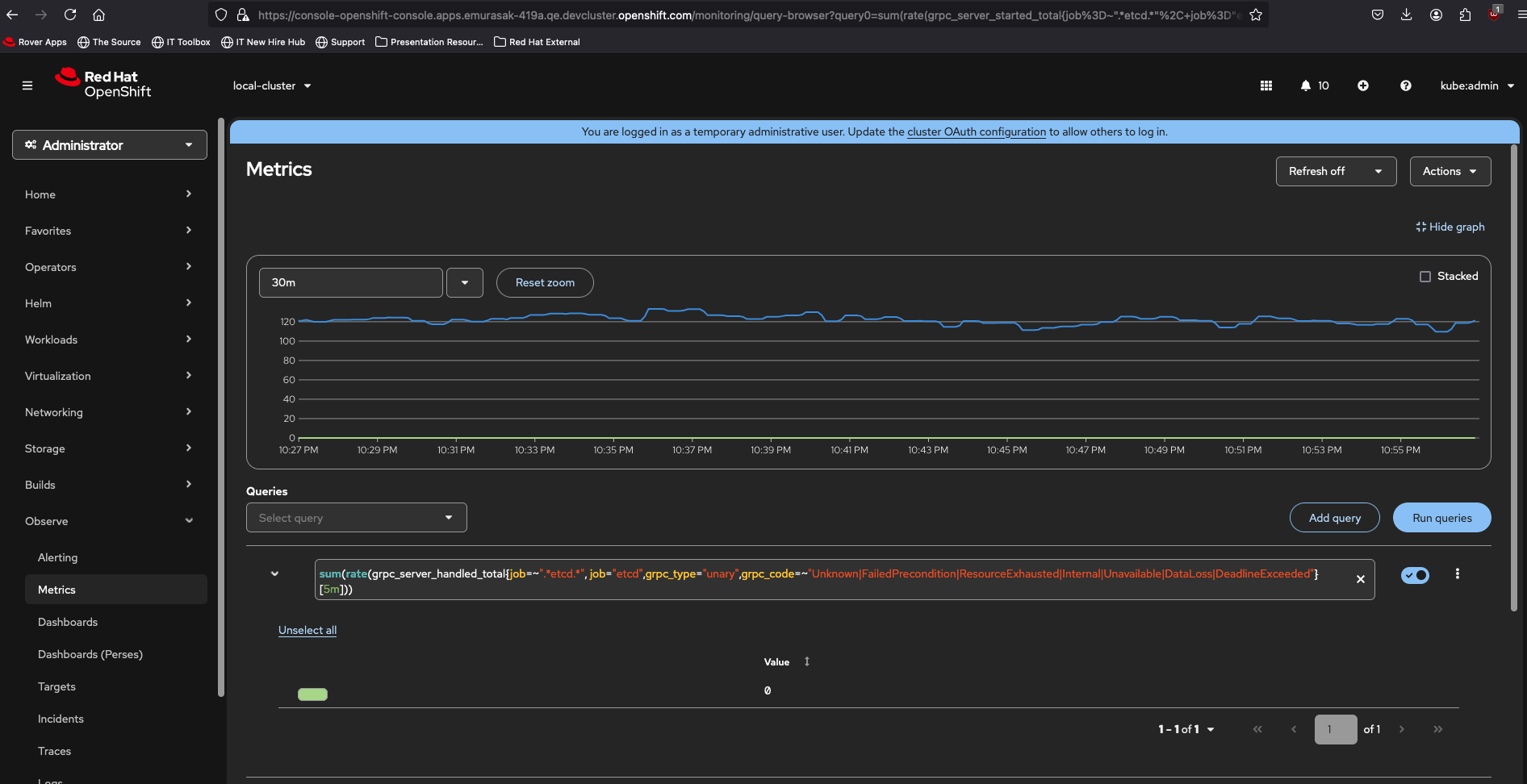The width and height of the screenshot is (1527, 784).
Task: Open the hamburger navigation menu
Action: [x=27, y=85]
